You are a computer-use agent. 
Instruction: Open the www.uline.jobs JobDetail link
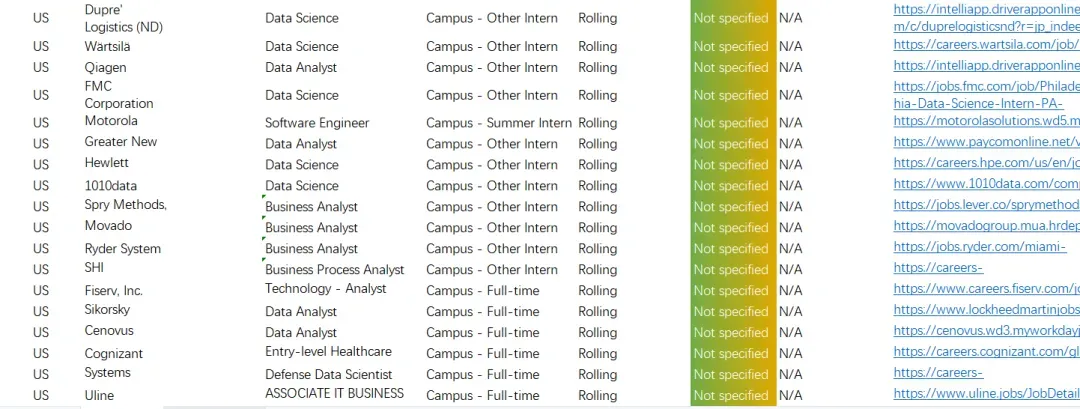tap(986, 394)
